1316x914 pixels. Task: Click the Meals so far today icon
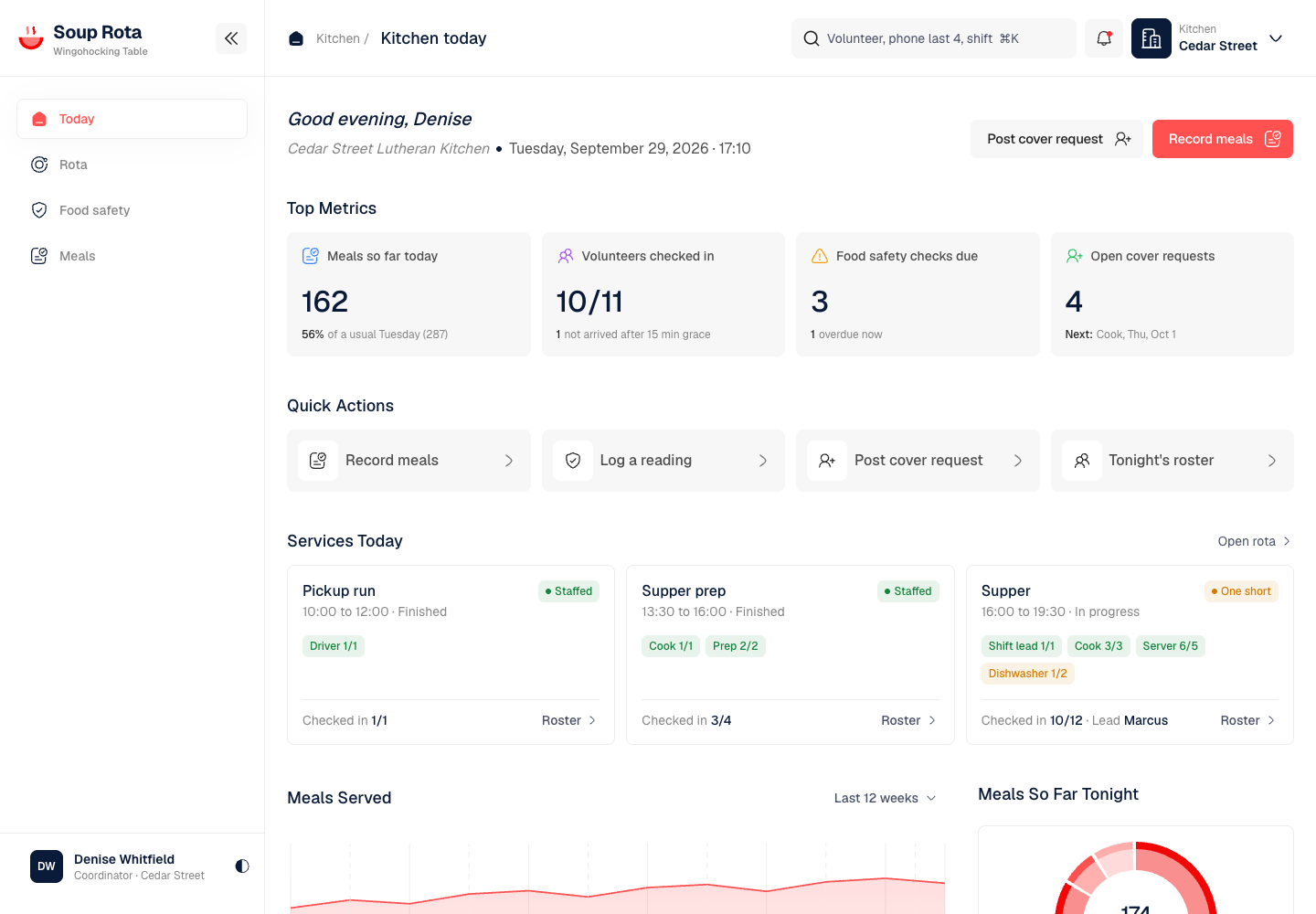(x=311, y=256)
